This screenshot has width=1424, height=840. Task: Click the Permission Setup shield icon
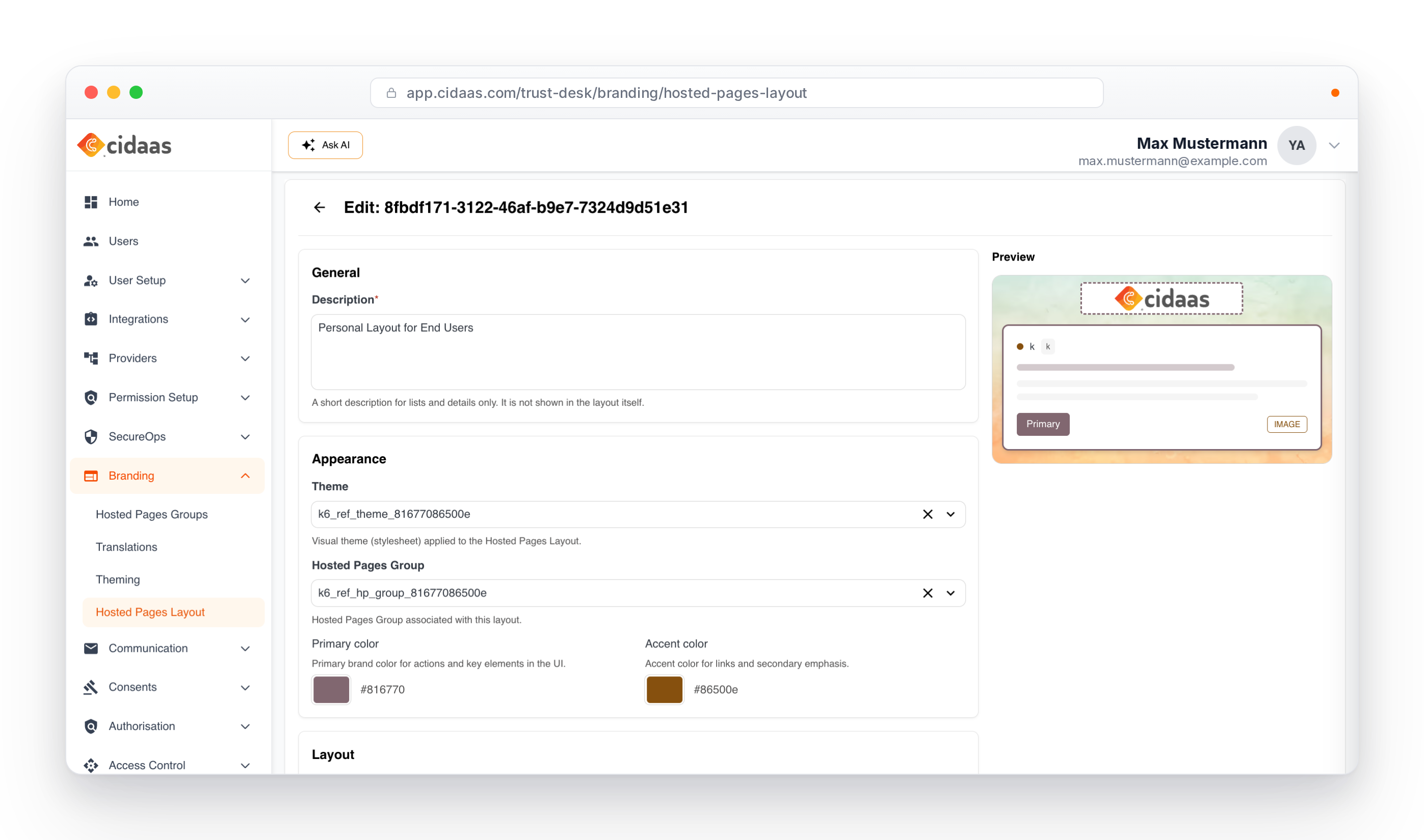(91, 398)
